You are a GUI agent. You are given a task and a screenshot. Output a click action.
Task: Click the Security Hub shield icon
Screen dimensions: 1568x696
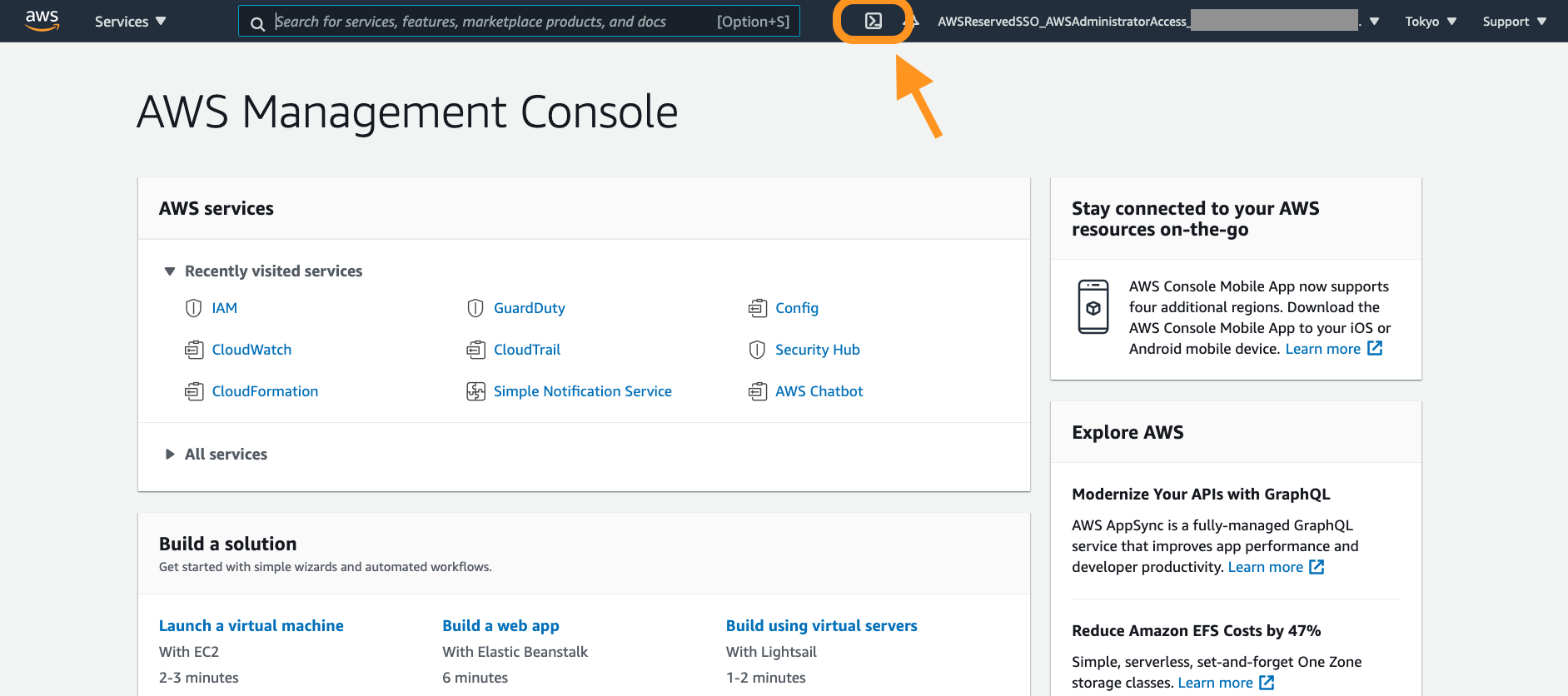(x=757, y=350)
